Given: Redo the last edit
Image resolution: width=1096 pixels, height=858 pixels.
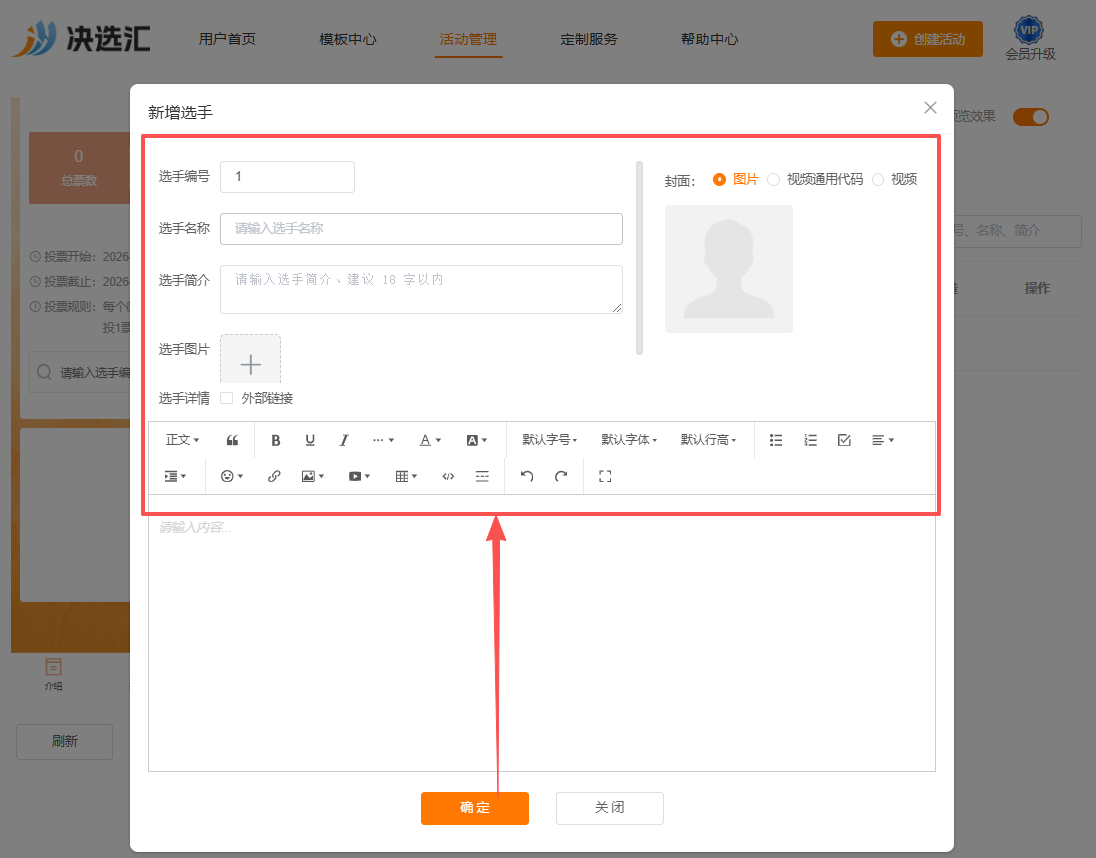Looking at the screenshot, I should coord(561,477).
